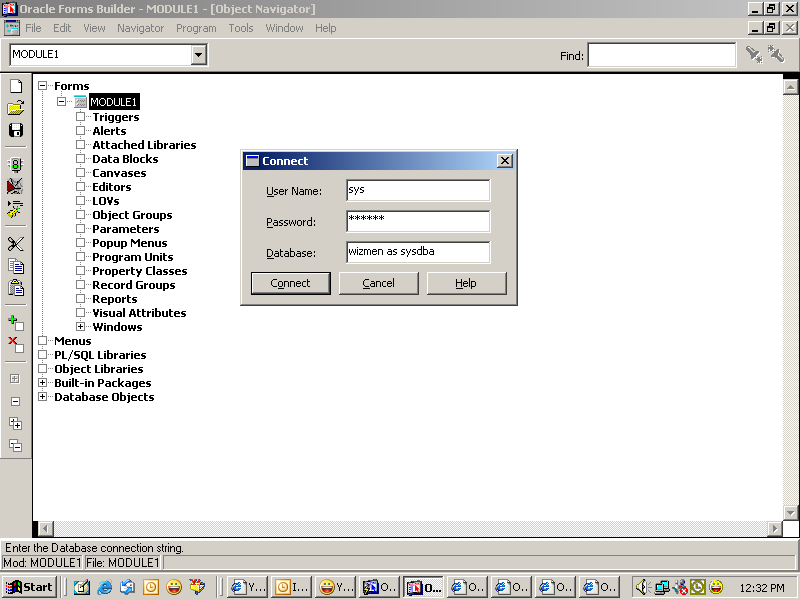Click the Cancel button in dialog
The height and width of the screenshot is (600, 800).
pos(379,283)
